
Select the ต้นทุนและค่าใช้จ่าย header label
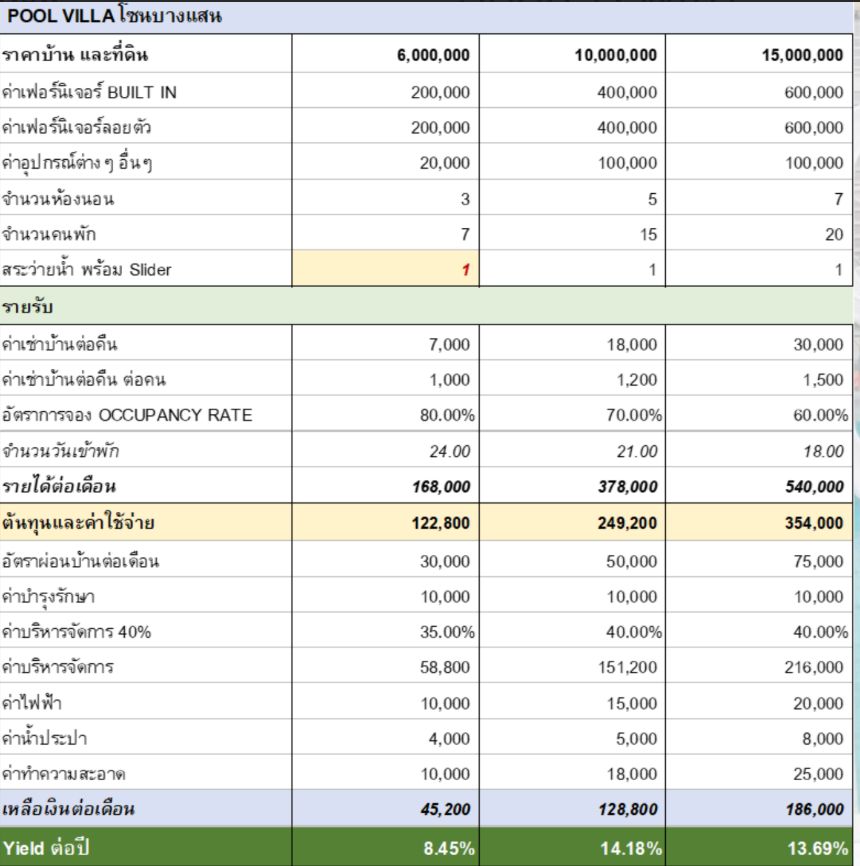(78, 523)
